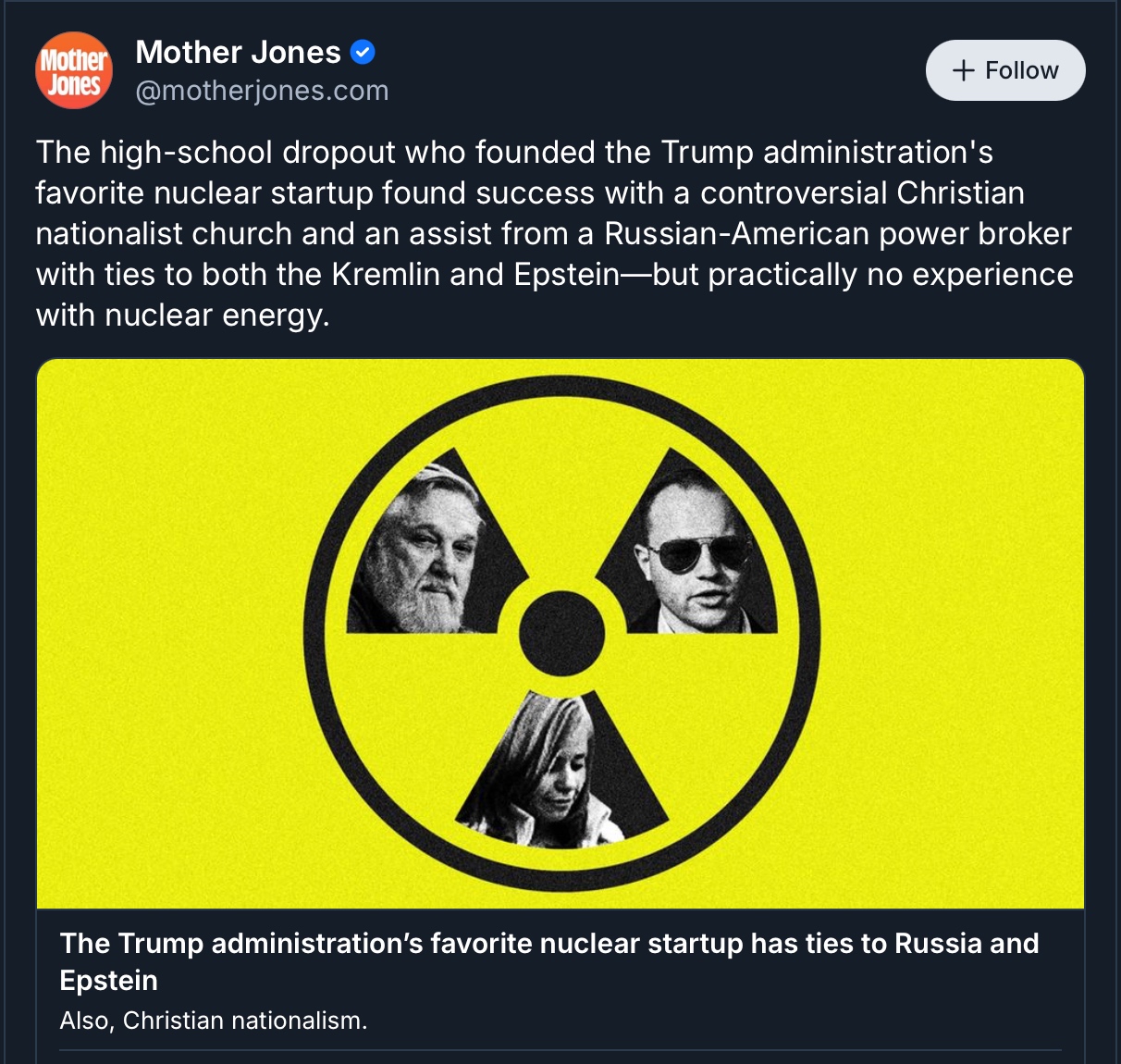Open the yellow radiation-symbol article image
The height and width of the screenshot is (1064, 1121).
coord(560,634)
